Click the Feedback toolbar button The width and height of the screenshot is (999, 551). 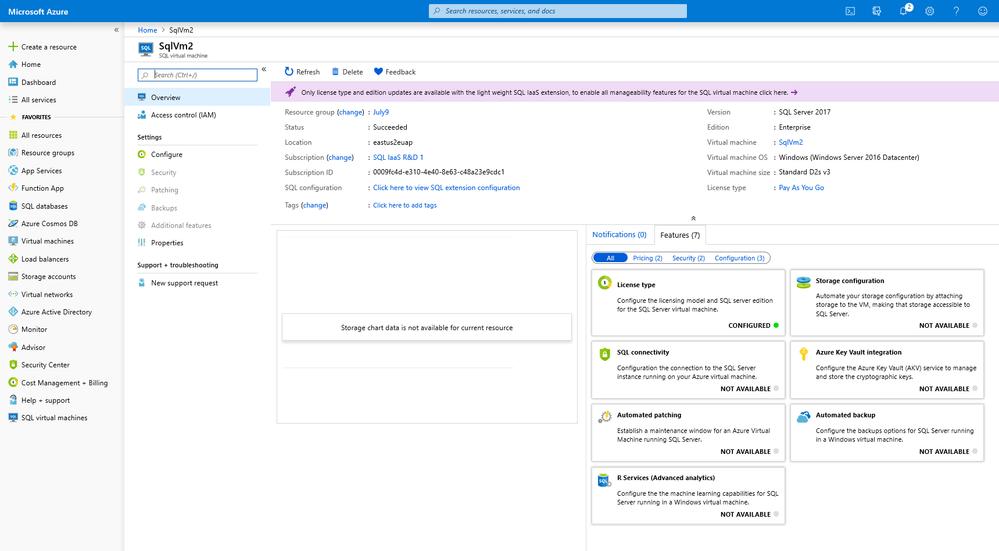tap(395, 72)
